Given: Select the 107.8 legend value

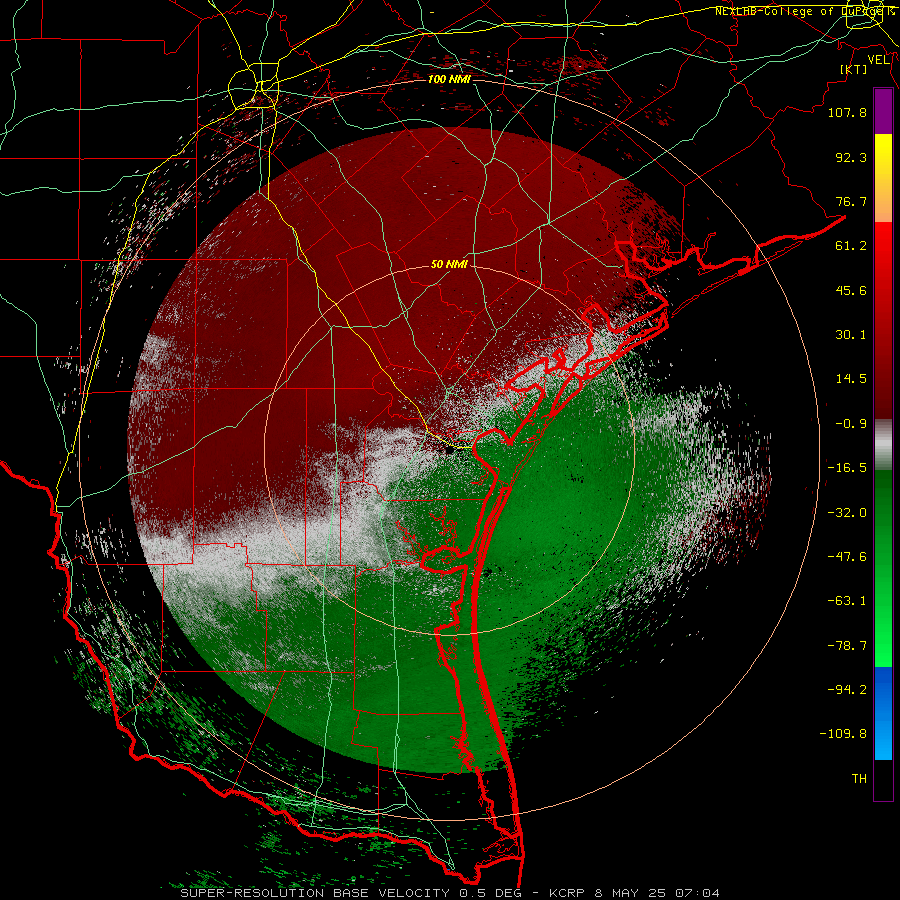Looking at the screenshot, I should coord(847,112).
